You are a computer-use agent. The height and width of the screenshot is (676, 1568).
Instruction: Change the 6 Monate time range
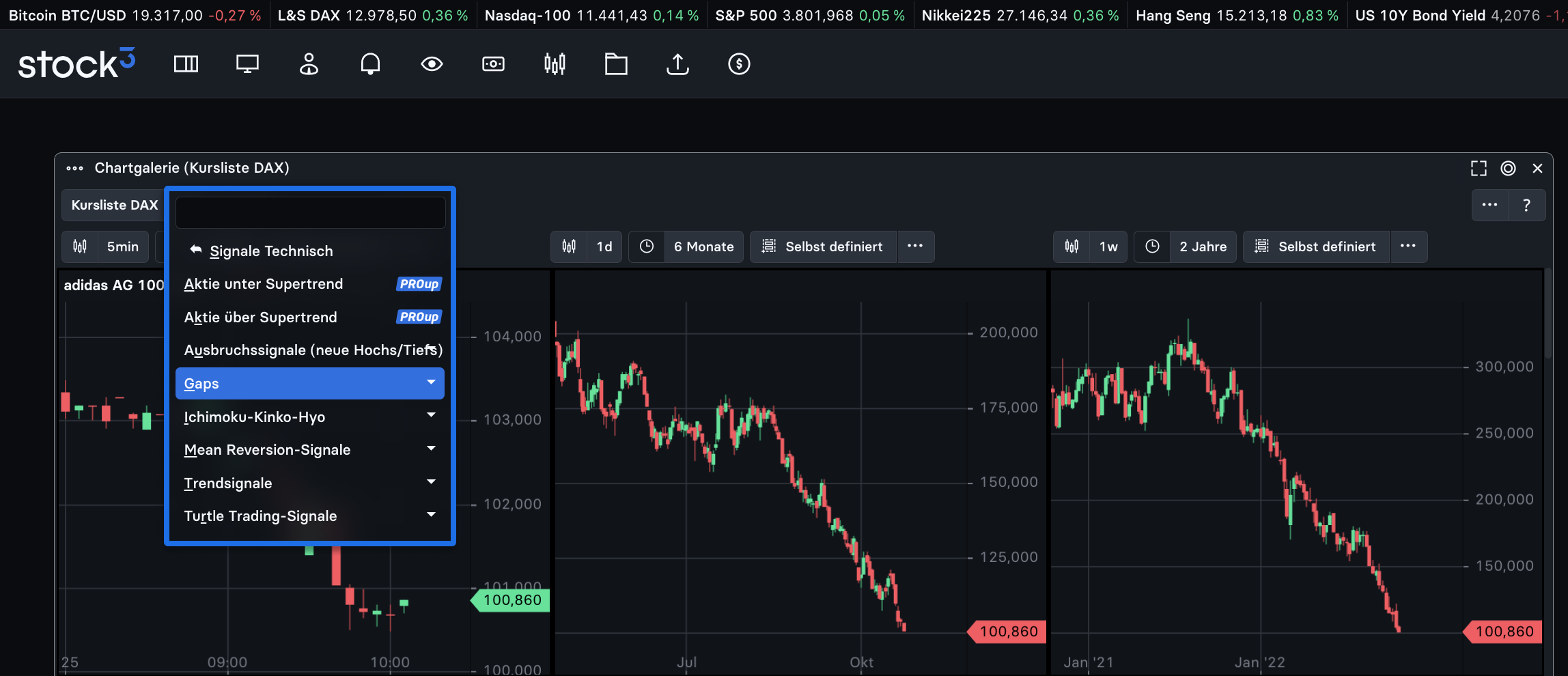pos(703,247)
